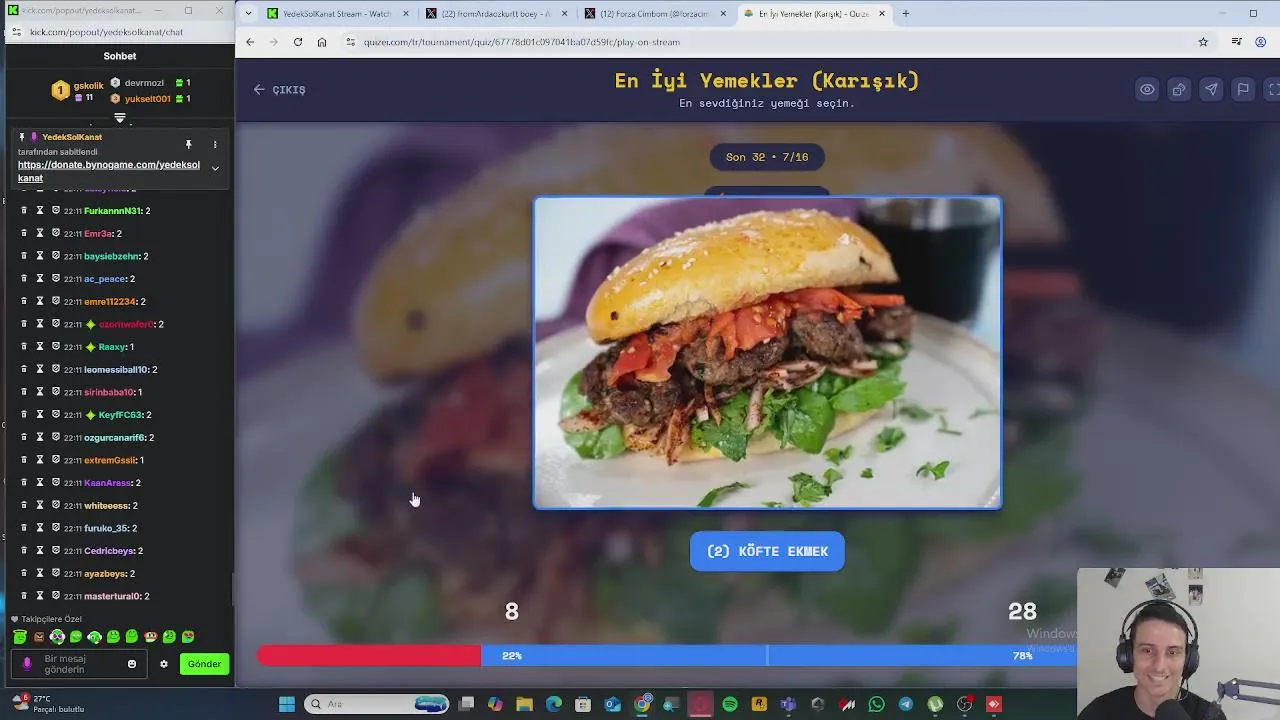Delete leomessiball10's message
The image size is (1280, 720).
[x=24, y=369]
